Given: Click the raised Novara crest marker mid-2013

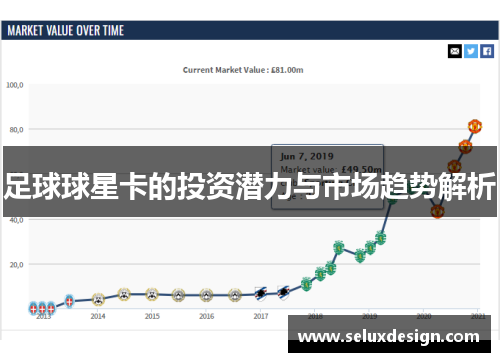Looking at the screenshot, I should tap(69, 301).
